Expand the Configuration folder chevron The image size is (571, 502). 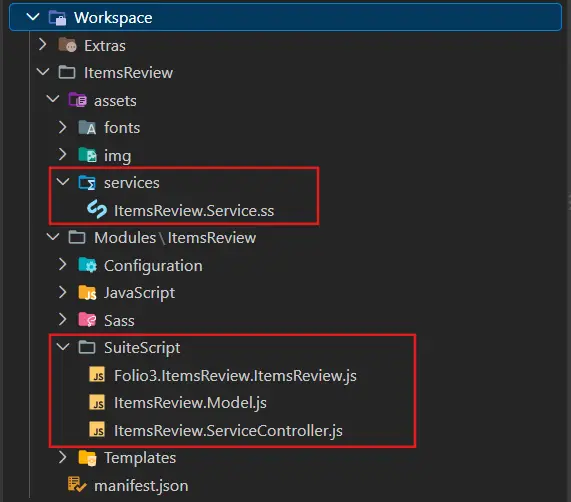(63, 264)
